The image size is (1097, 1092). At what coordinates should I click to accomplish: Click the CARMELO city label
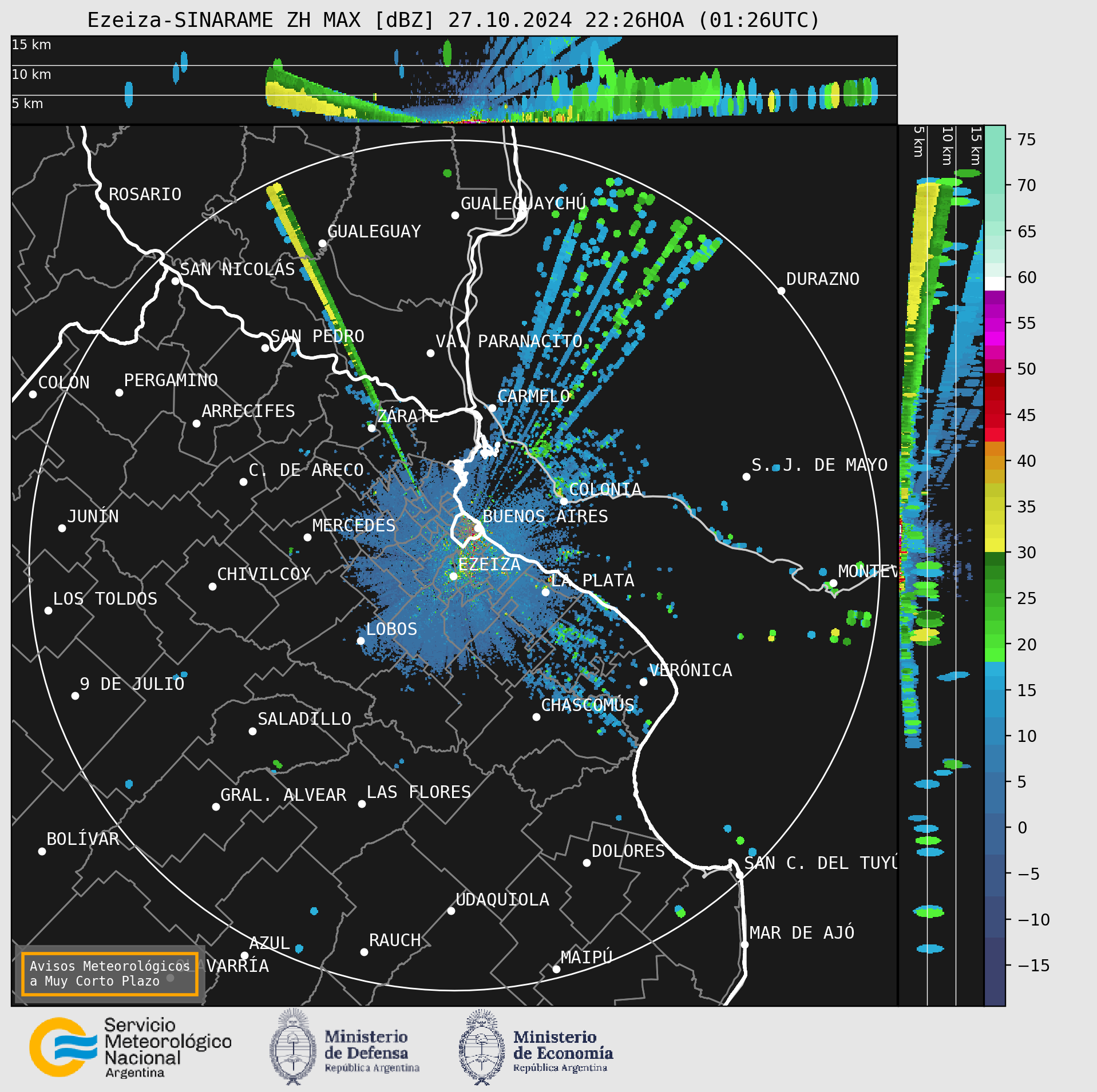point(534,396)
